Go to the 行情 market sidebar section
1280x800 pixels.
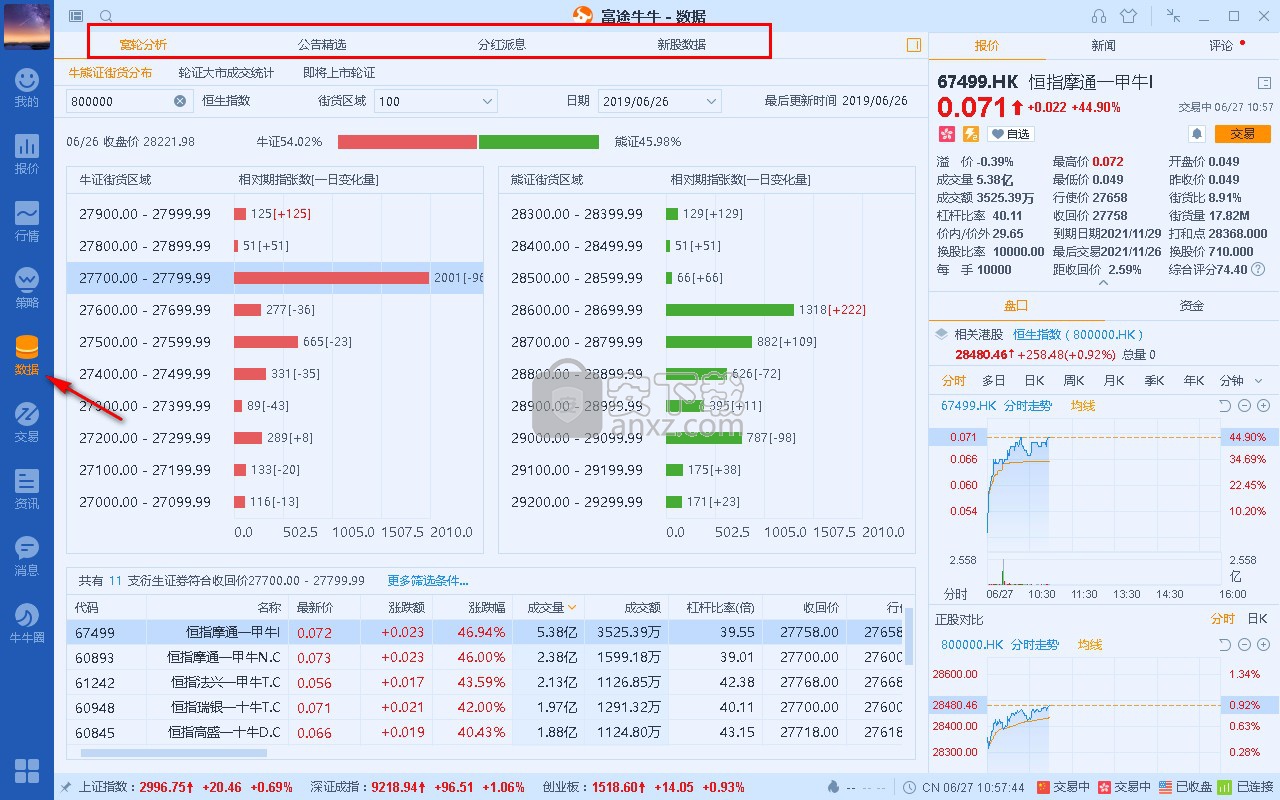click(27, 221)
